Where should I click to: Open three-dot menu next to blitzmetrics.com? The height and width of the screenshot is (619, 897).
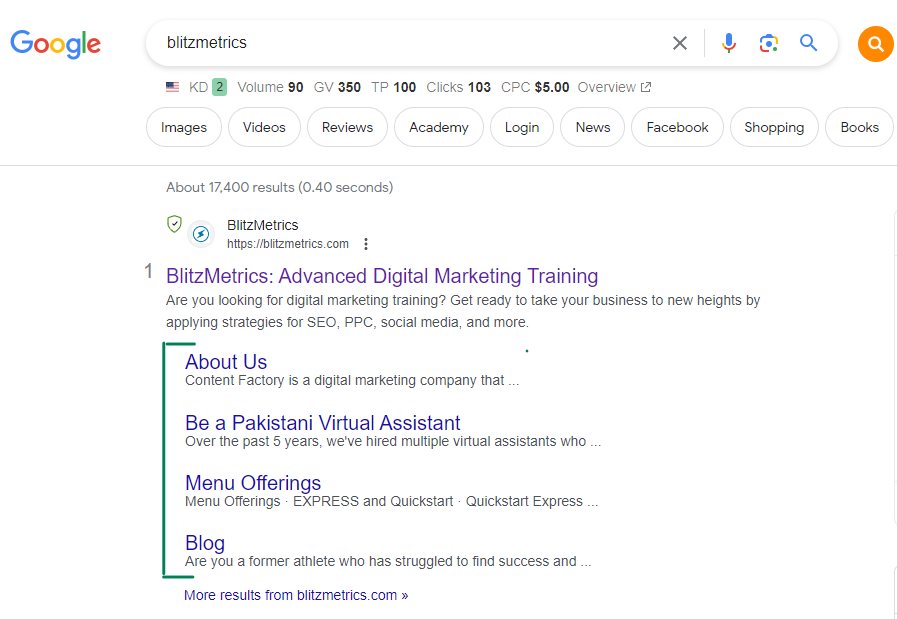(366, 244)
